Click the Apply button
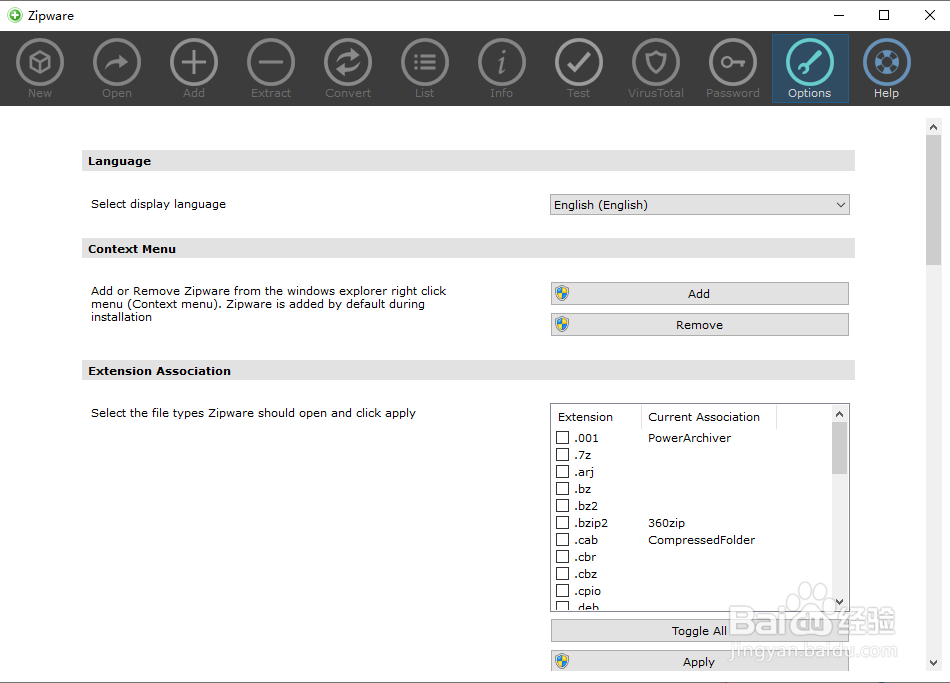 tap(700, 661)
